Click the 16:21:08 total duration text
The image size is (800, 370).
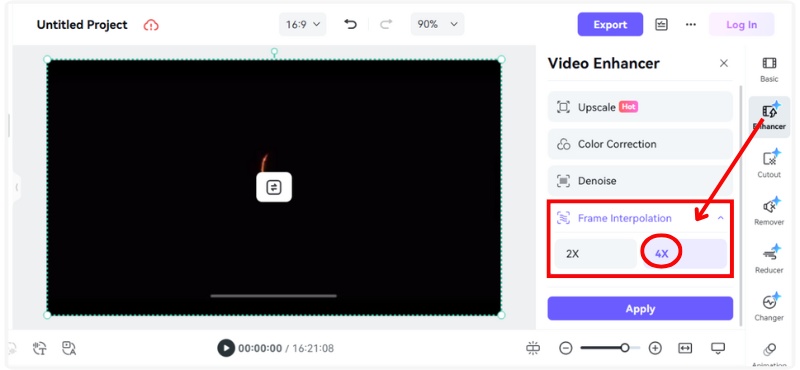pos(313,349)
